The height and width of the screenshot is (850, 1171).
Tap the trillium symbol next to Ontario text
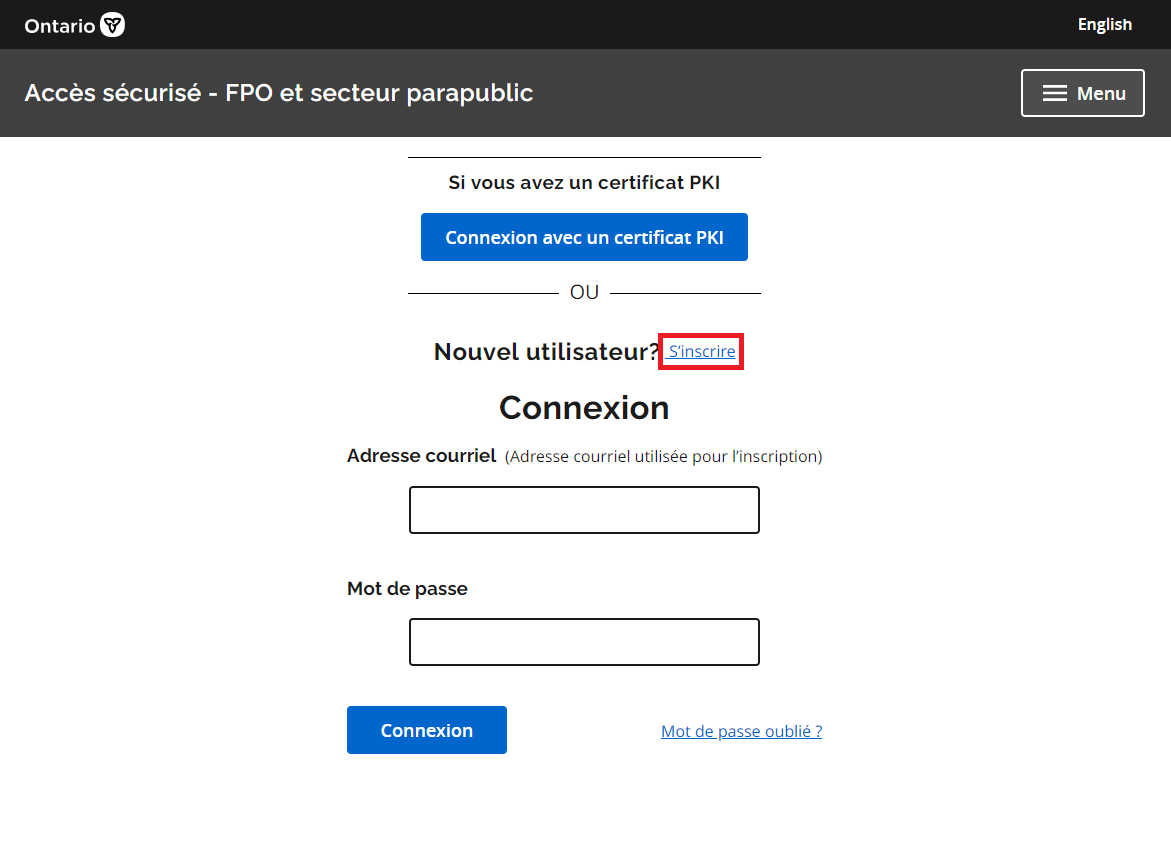click(113, 24)
